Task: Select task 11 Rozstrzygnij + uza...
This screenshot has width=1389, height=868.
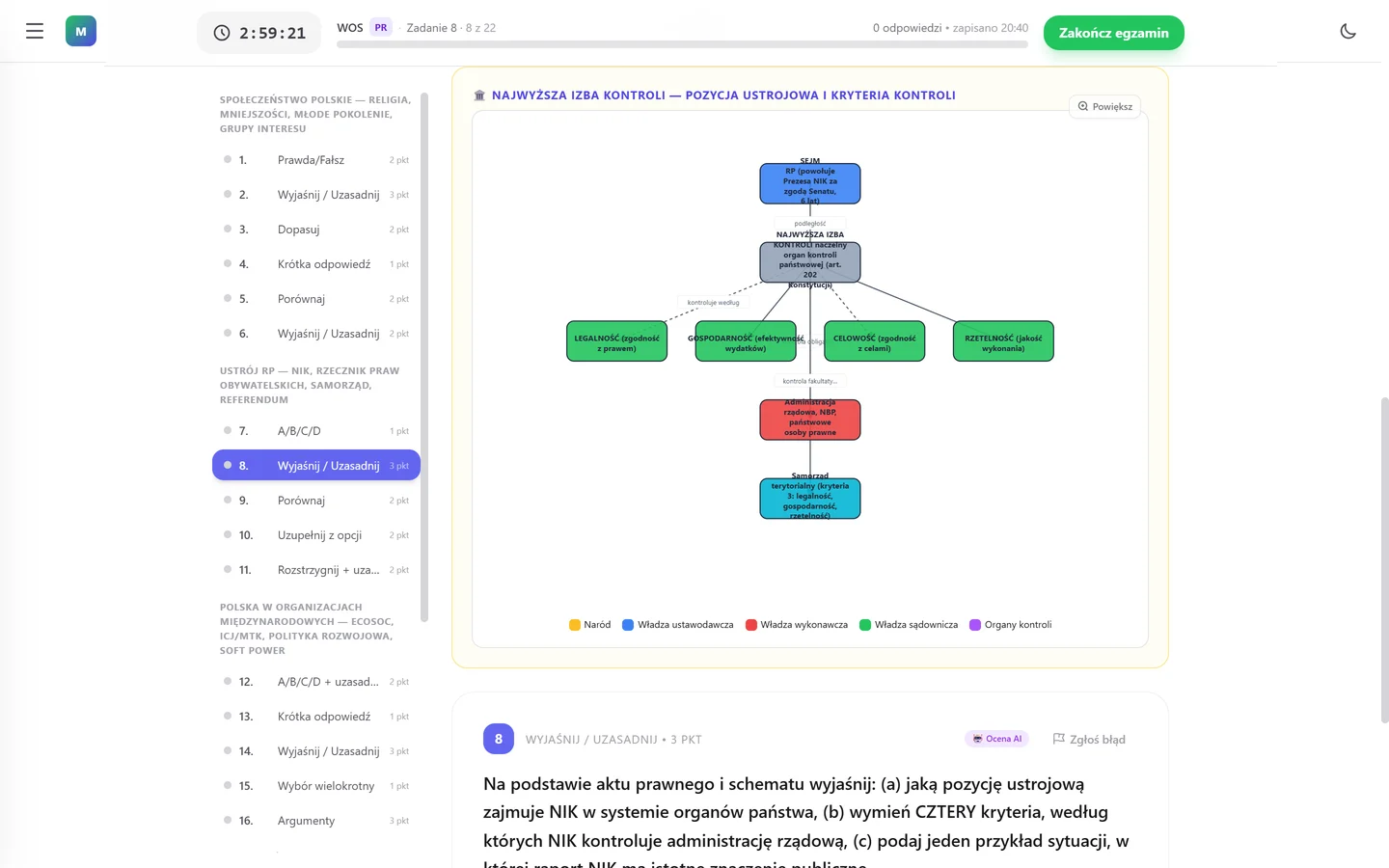Action: coord(316,570)
